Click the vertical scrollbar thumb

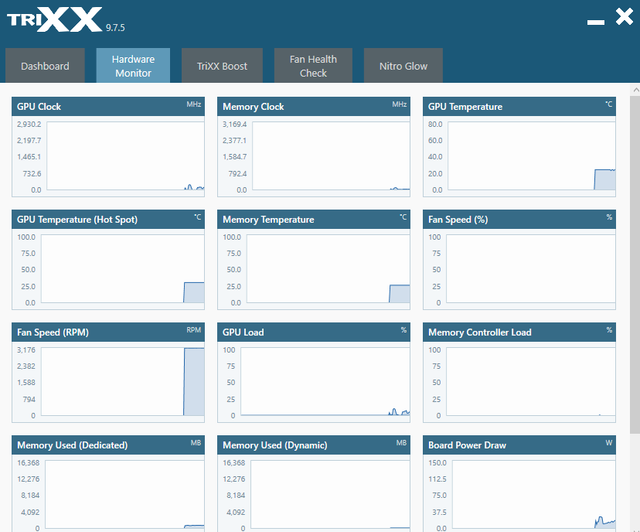tap(635, 265)
